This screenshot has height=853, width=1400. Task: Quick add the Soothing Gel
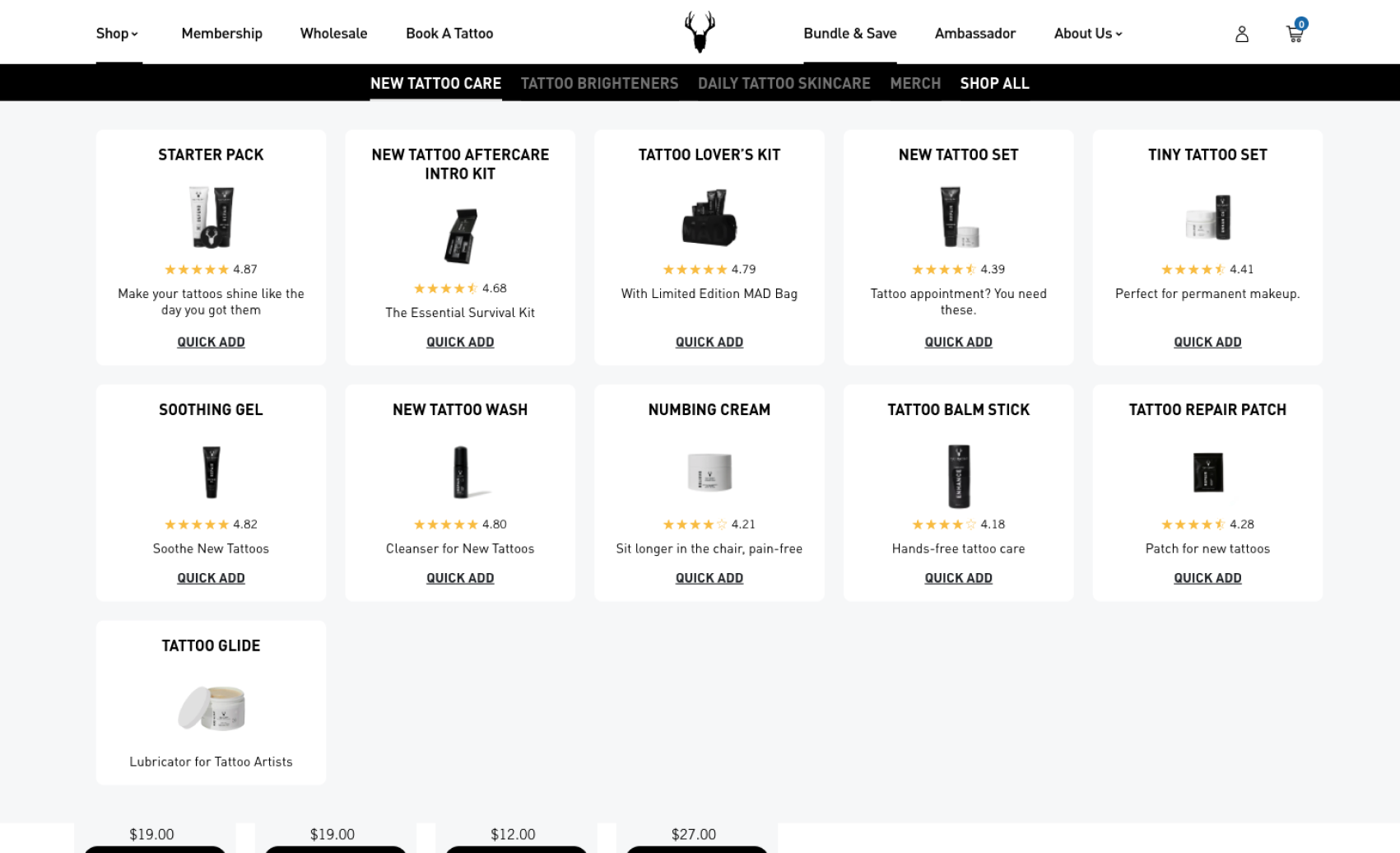click(211, 578)
